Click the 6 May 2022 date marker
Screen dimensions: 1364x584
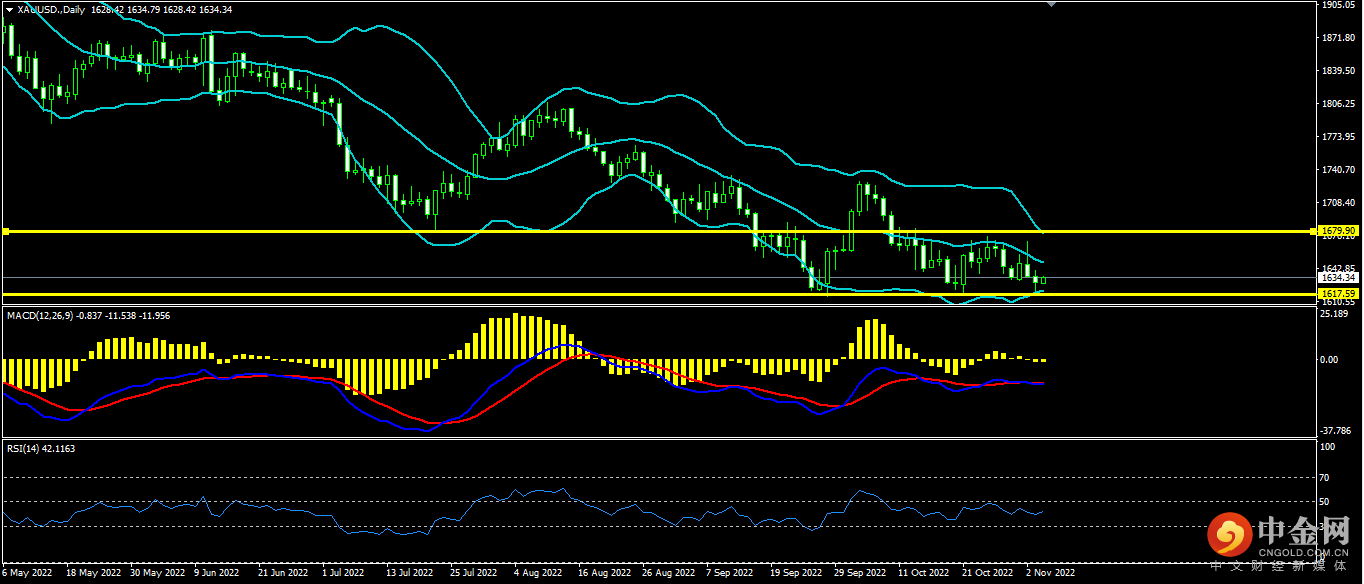click(28, 573)
